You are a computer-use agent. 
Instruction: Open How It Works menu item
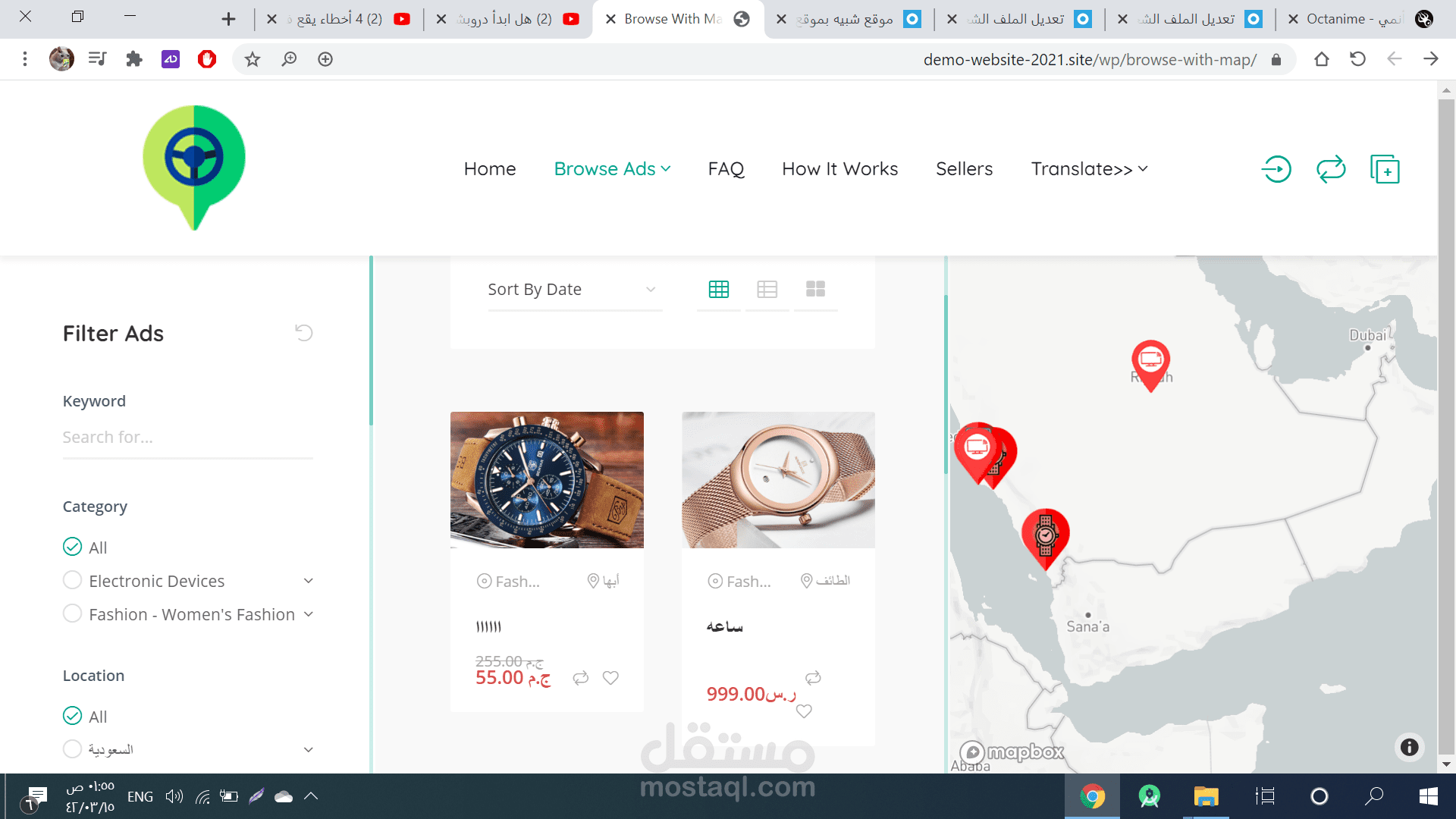coord(839,169)
